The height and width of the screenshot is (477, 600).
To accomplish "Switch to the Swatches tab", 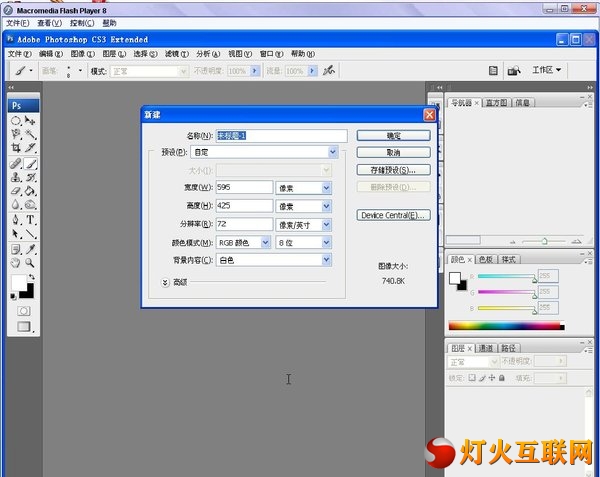I will click(486, 259).
